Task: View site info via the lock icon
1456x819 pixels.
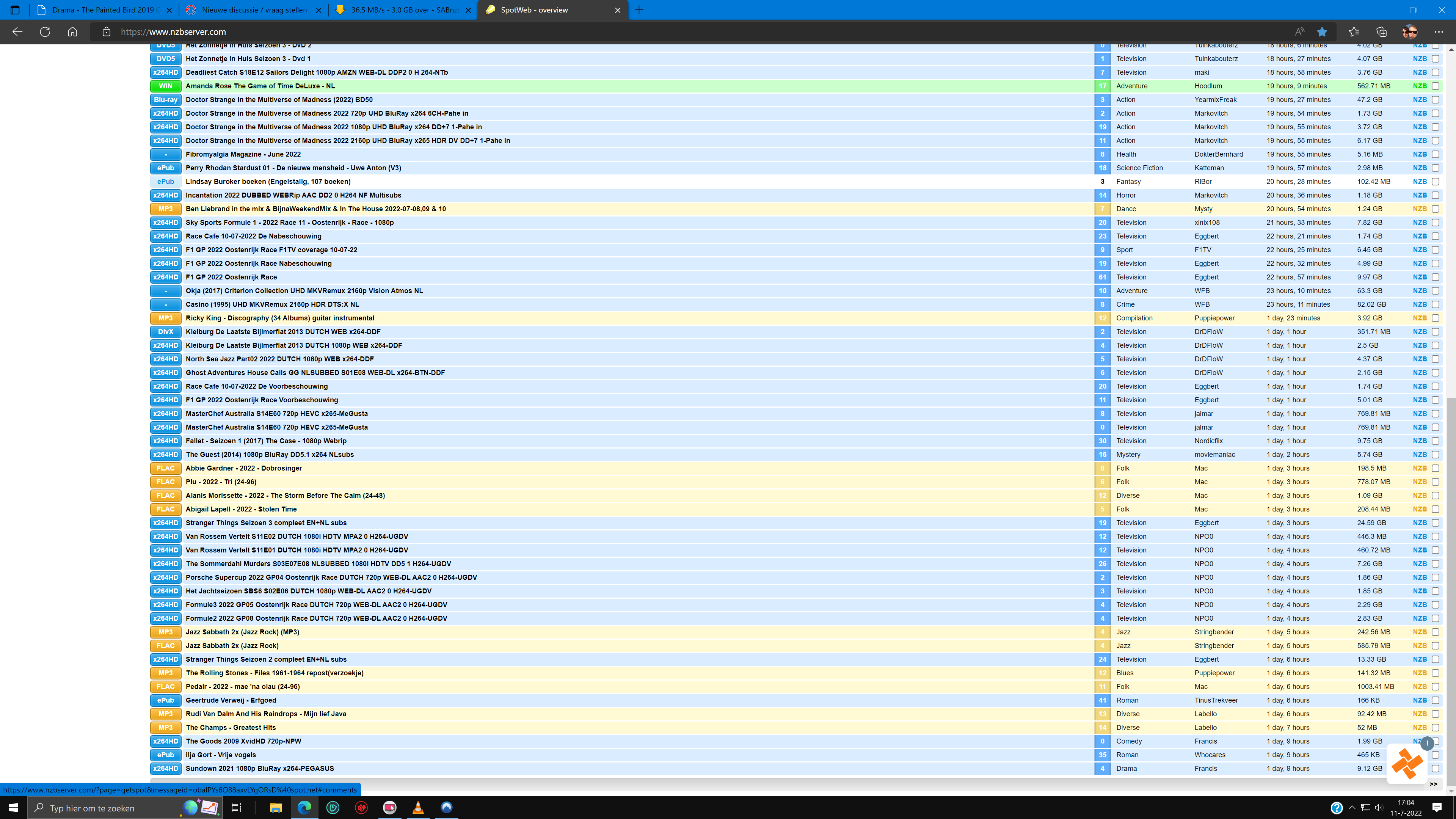Action: coord(106,31)
